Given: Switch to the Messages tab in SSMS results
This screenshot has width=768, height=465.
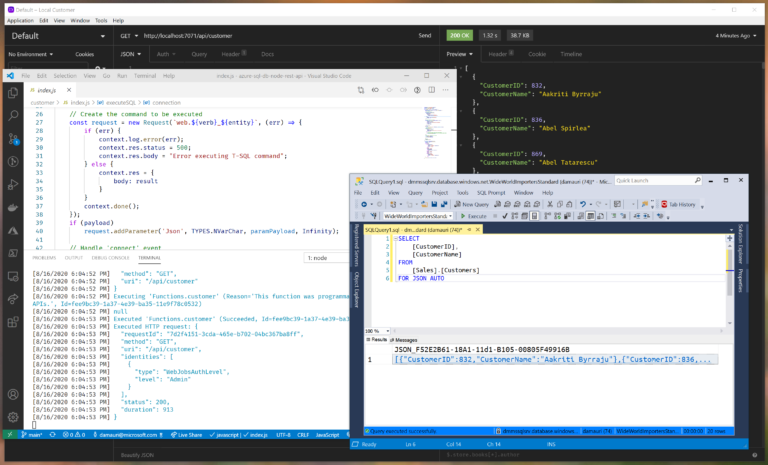Looking at the screenshot, I should pos(404,340).
